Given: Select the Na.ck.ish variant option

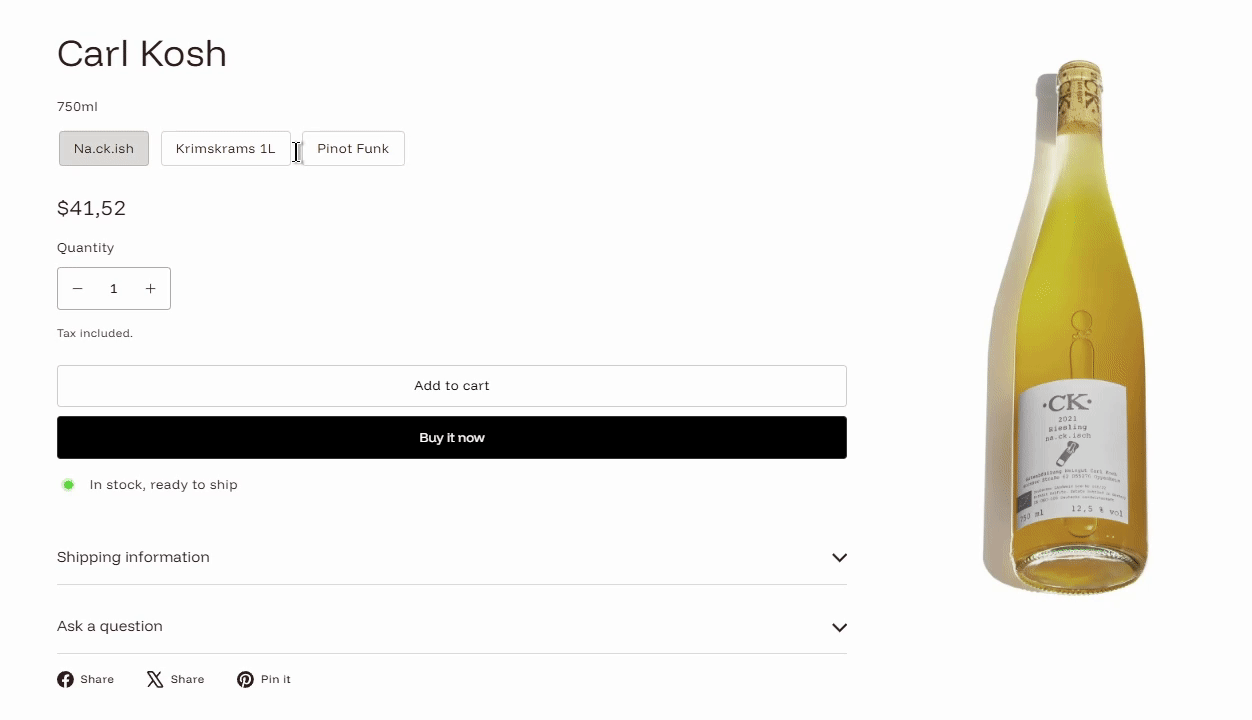Looking at the screenshot, I should click(x=104, y=149).
